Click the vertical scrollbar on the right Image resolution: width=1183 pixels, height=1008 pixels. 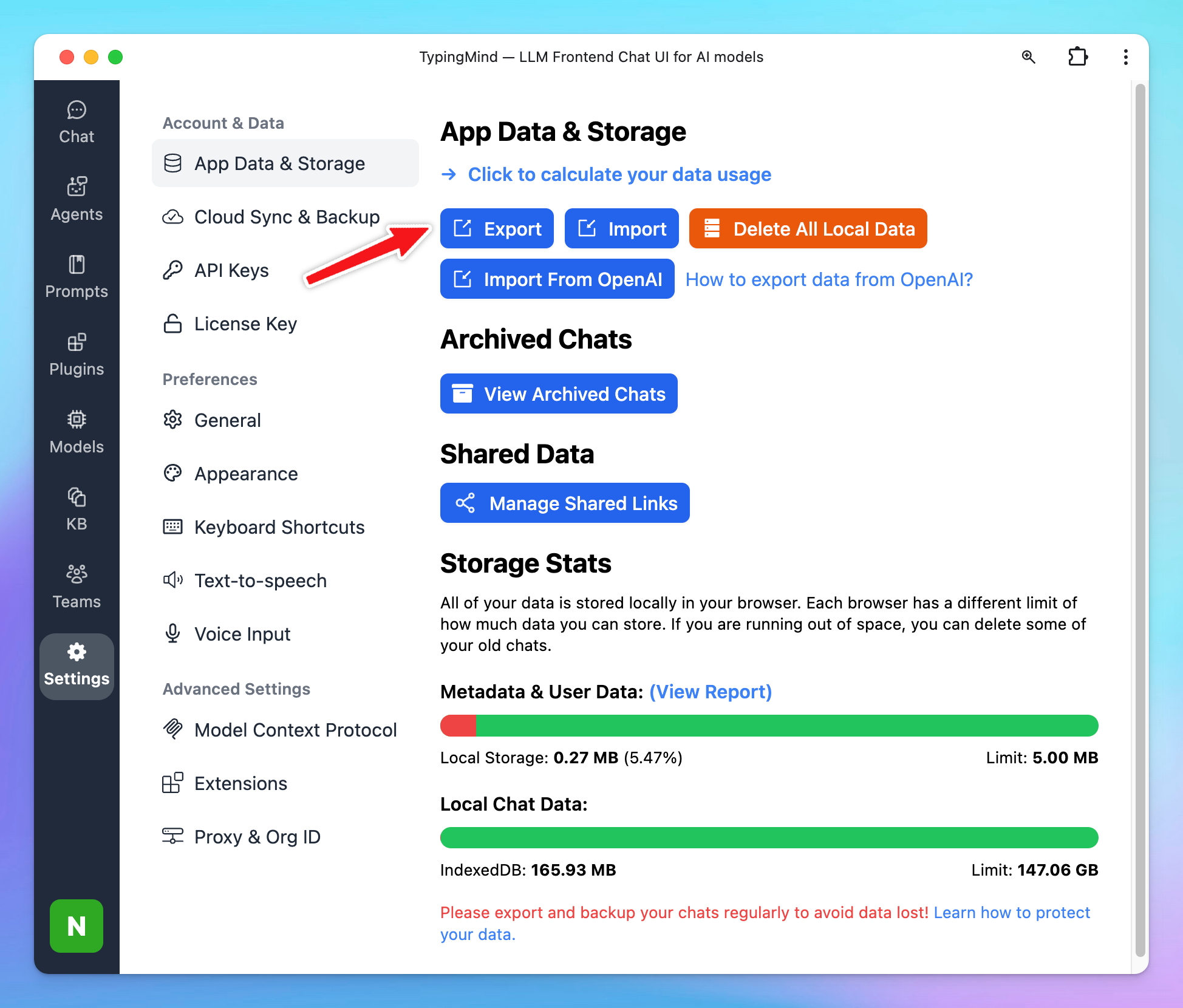pyautogui.click(x=1140, y=522)
